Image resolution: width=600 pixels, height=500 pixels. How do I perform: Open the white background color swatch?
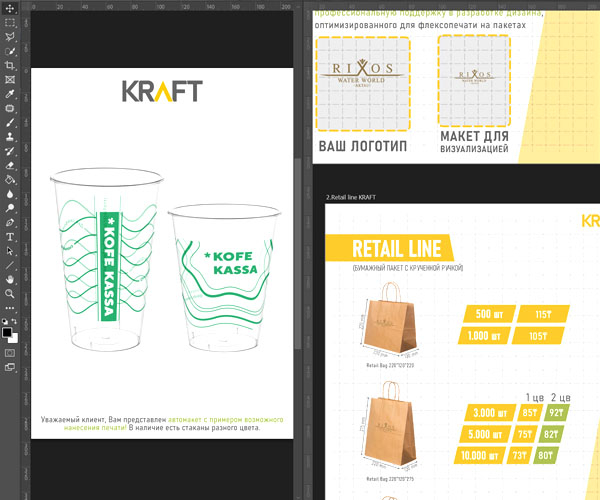[15, 339]
